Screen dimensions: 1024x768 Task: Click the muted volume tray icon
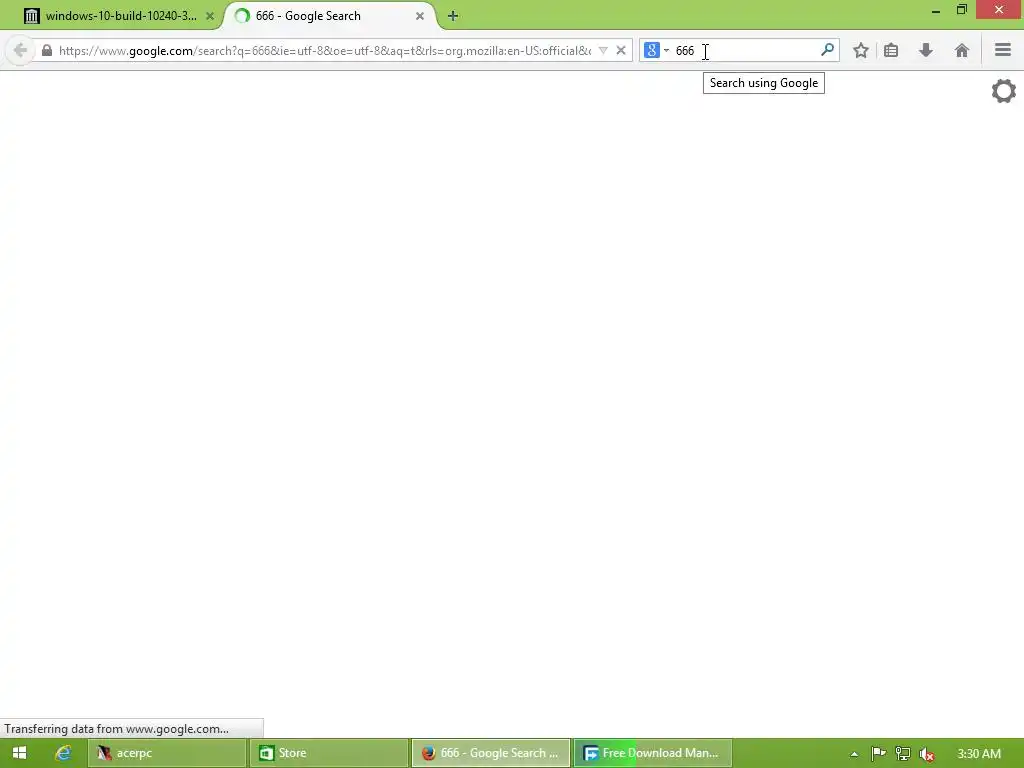(926, 754)
